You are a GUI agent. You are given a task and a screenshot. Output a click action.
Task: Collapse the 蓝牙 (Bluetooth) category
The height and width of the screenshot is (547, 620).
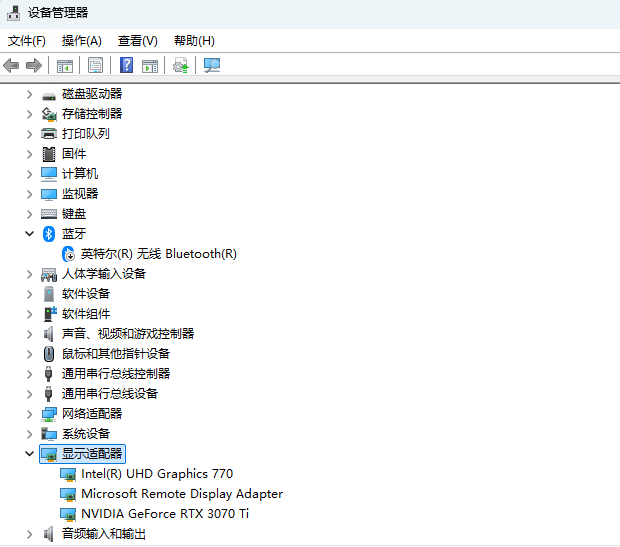point(30,233)
